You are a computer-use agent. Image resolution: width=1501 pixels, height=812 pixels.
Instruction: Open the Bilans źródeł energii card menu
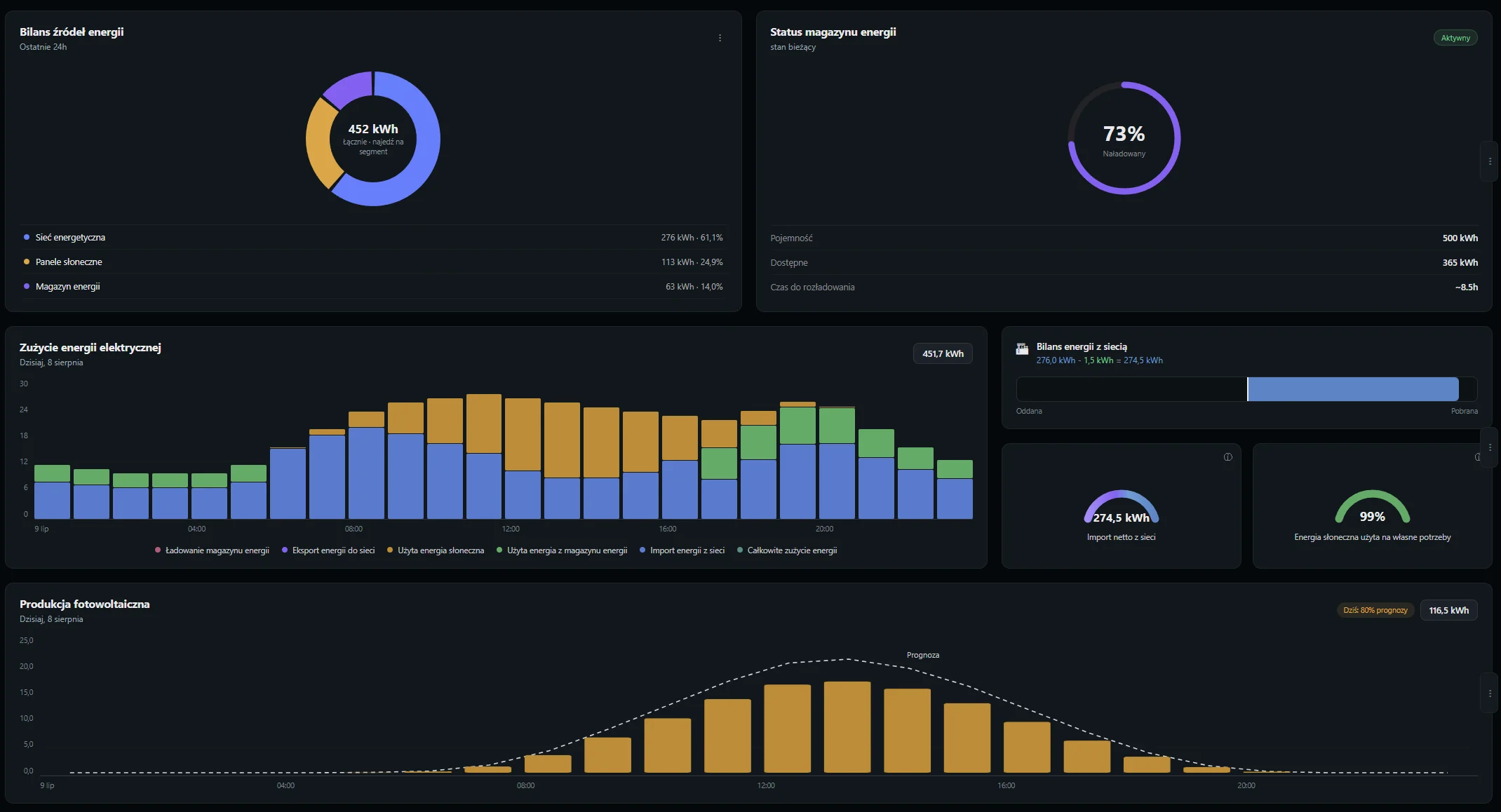[x=720, y=38]
